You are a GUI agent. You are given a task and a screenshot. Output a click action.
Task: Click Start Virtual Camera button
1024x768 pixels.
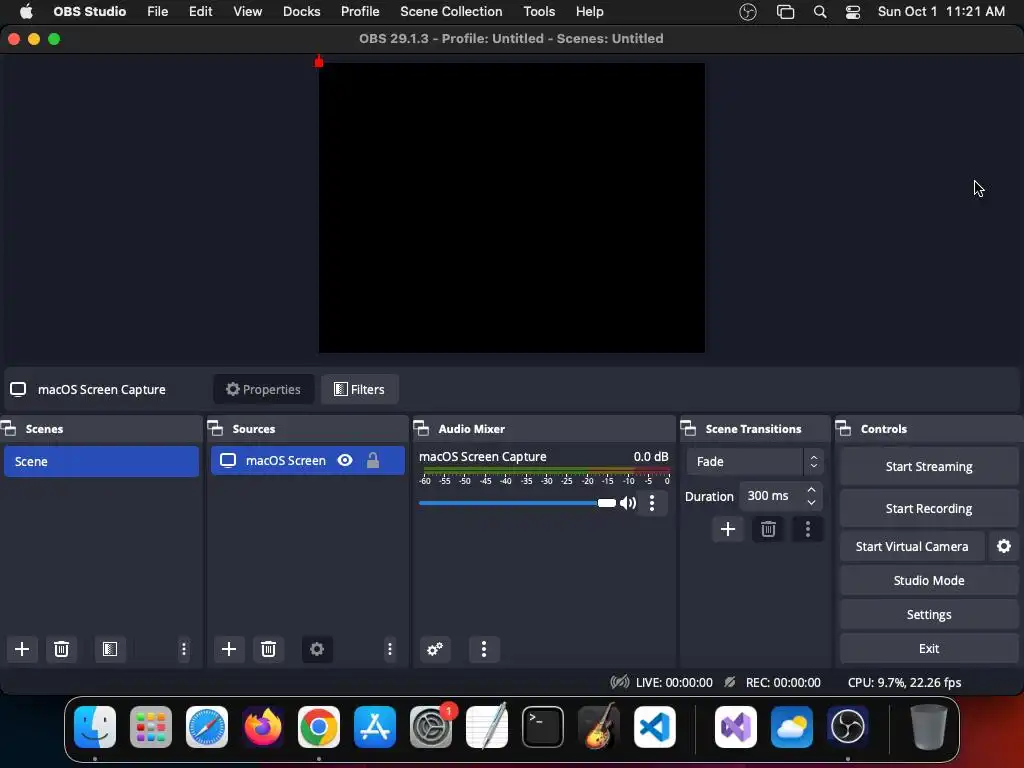click(x=912, y=546)
